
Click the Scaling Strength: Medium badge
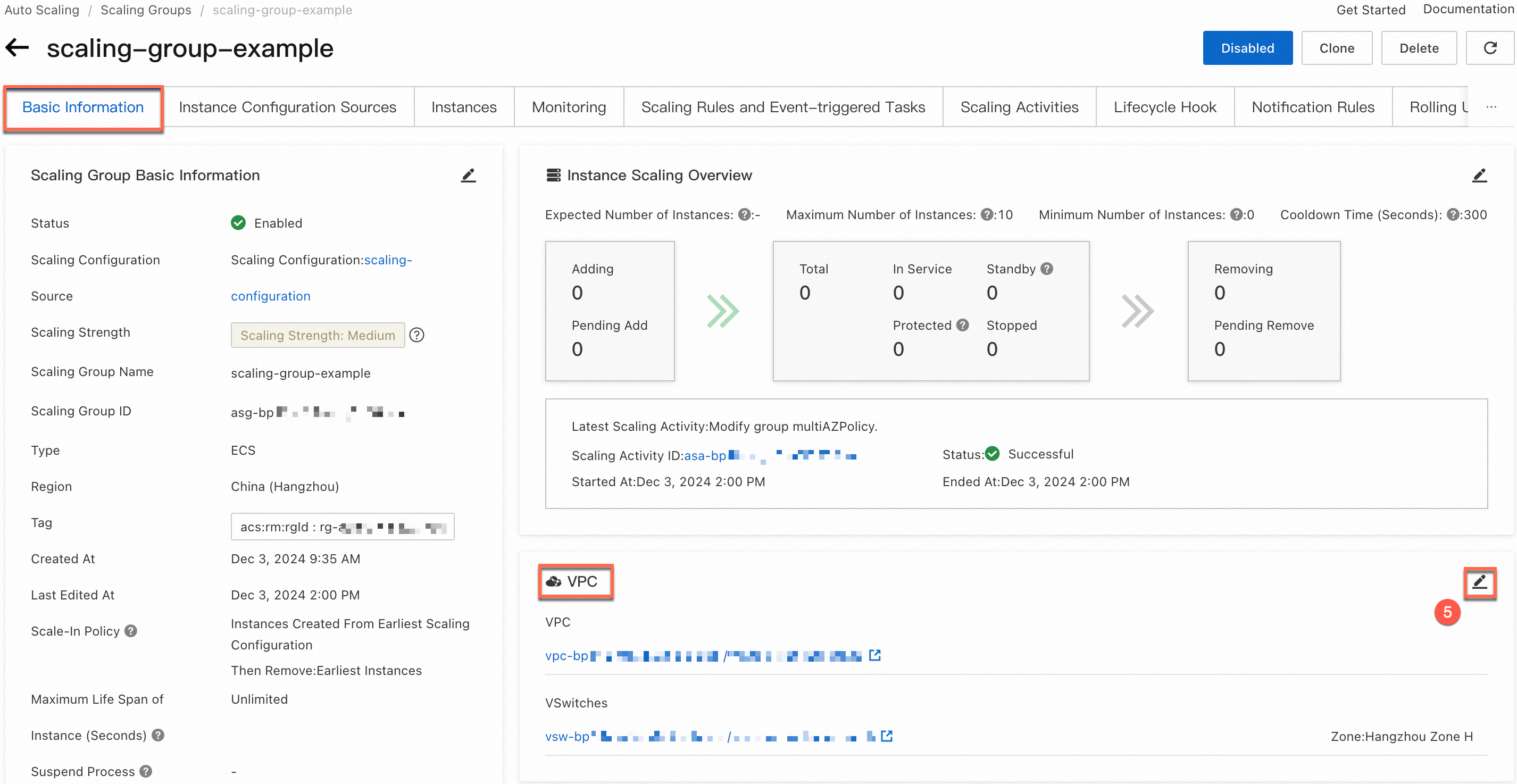tap(318, 335)
